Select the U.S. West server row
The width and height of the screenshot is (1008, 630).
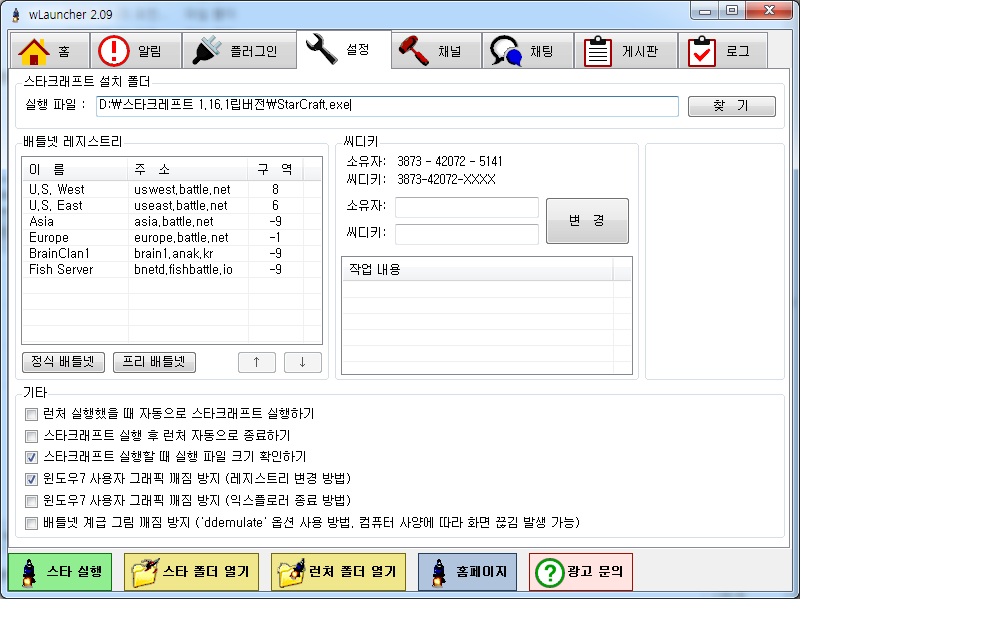pyautogui.click(x=172, y=190)
